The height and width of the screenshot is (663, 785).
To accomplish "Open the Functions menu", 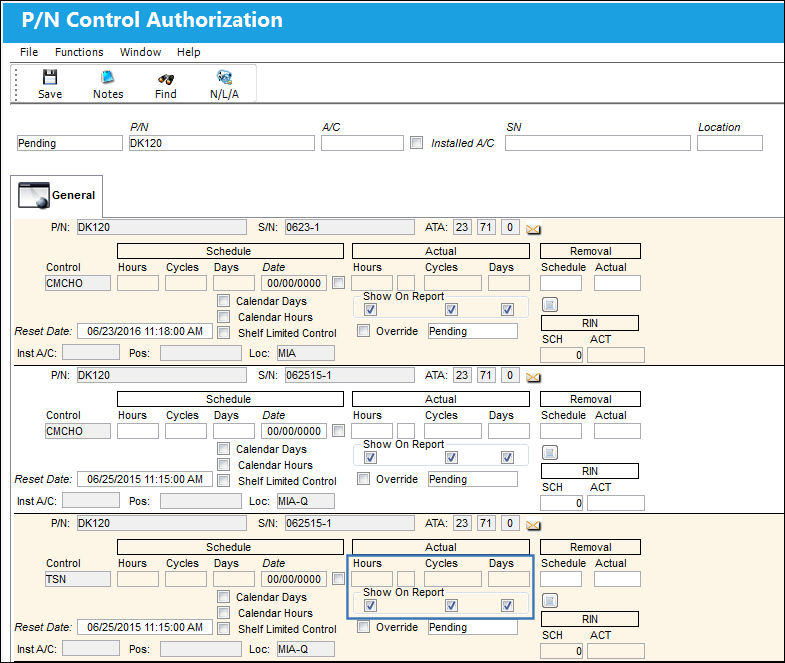I will 79,52.
